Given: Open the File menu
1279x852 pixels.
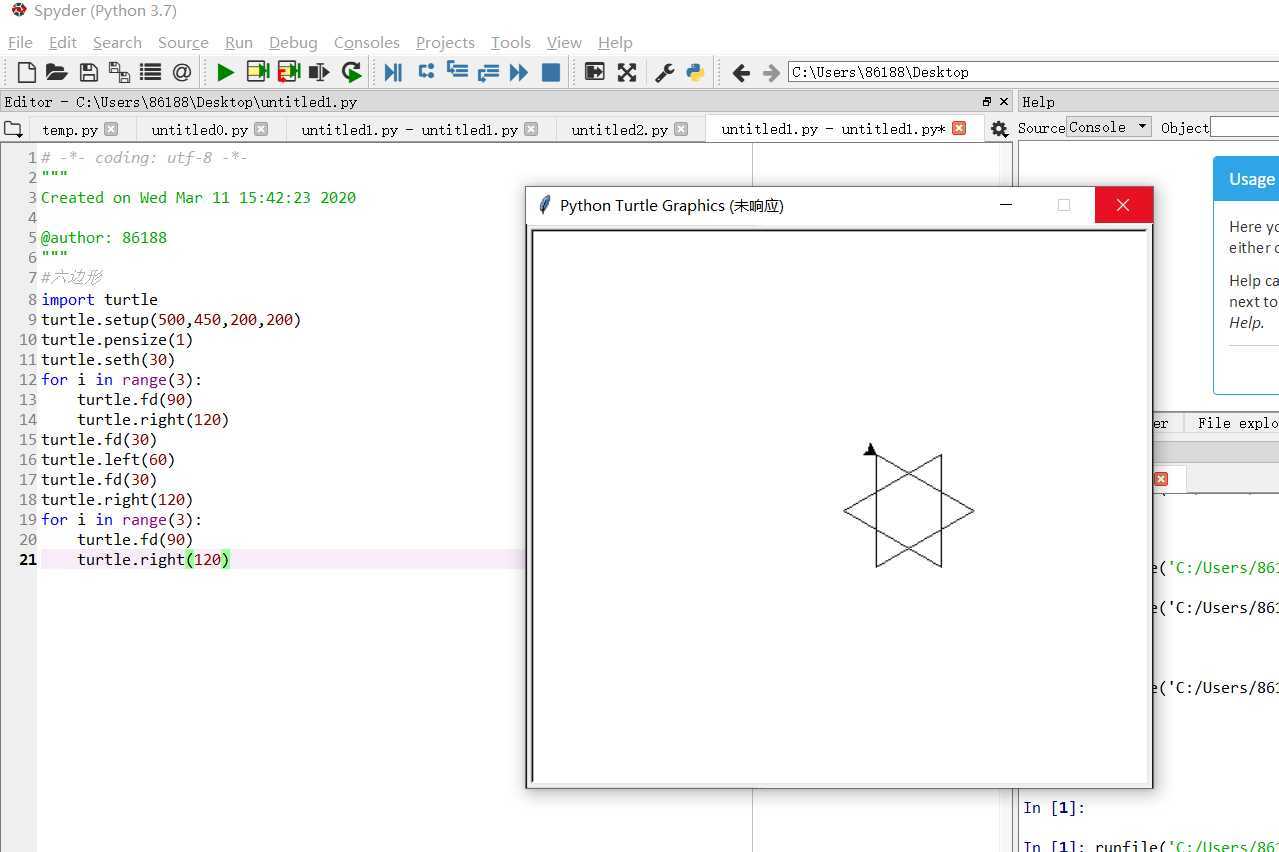Looking at the screenshot, I should pyautogui.click(x=20, y=42).
